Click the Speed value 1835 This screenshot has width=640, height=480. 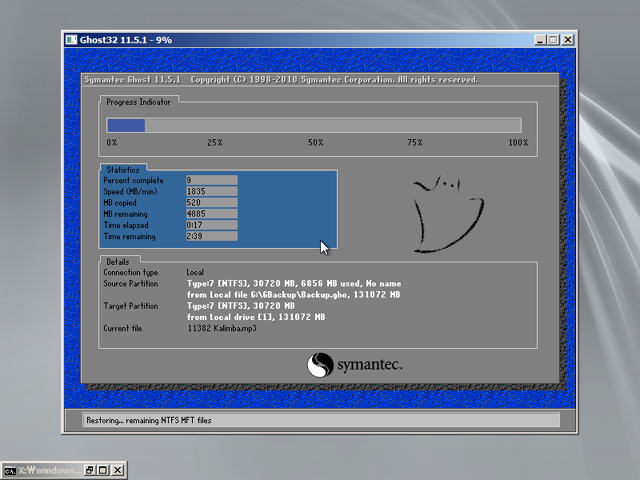(x=211, y=191)
